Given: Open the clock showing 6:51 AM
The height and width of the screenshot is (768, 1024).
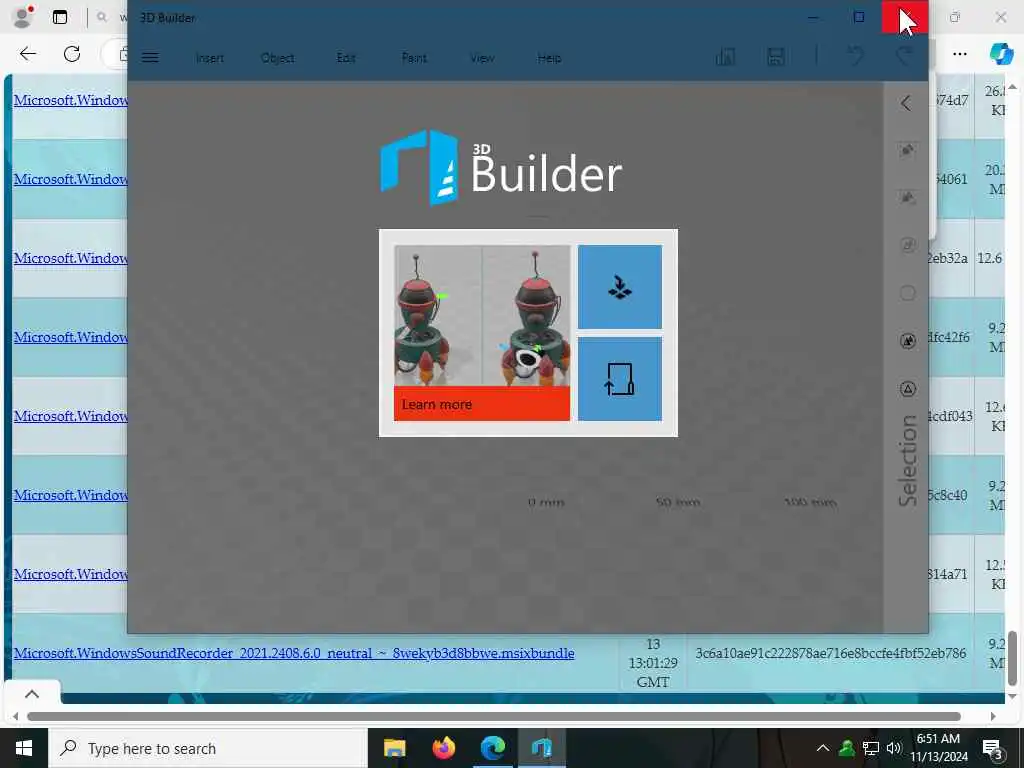Looking at the screenshot, I should [938, 748].
